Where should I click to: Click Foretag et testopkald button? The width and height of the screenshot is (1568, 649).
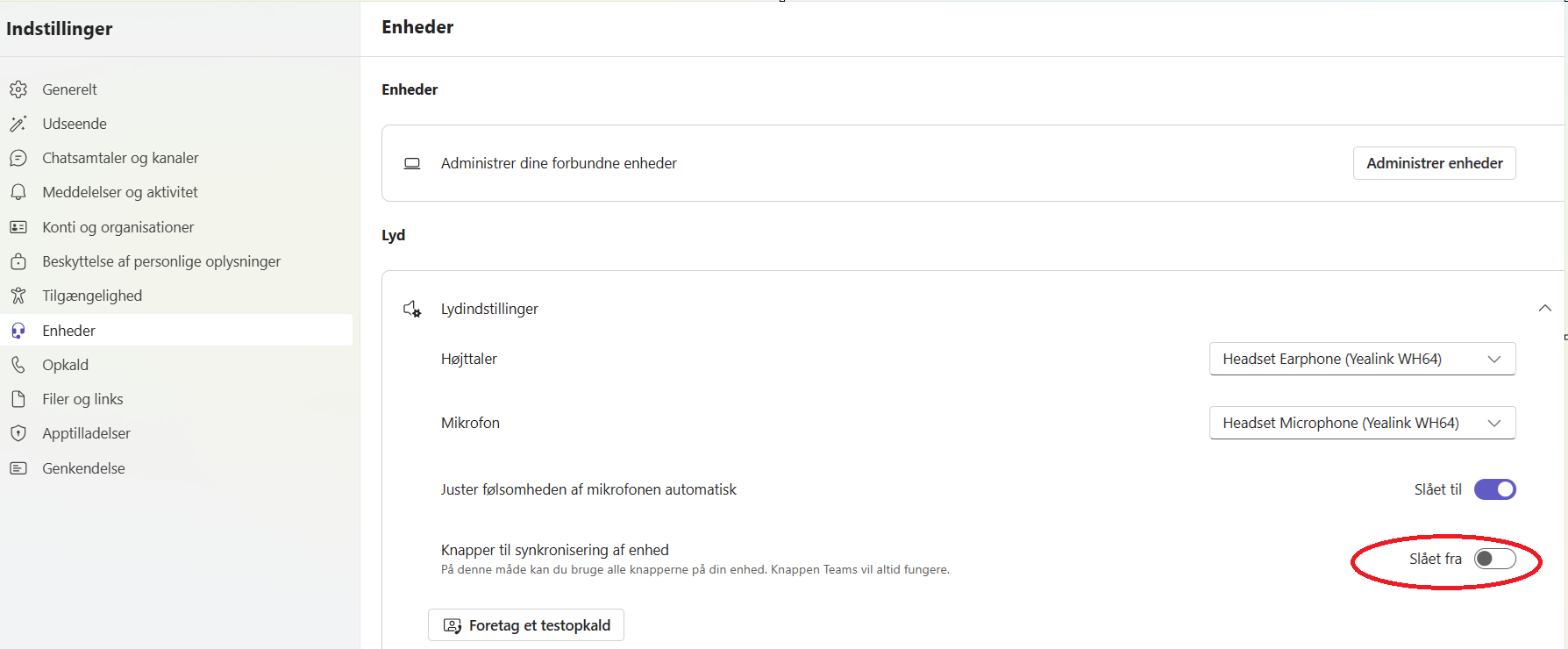[526, 625]
